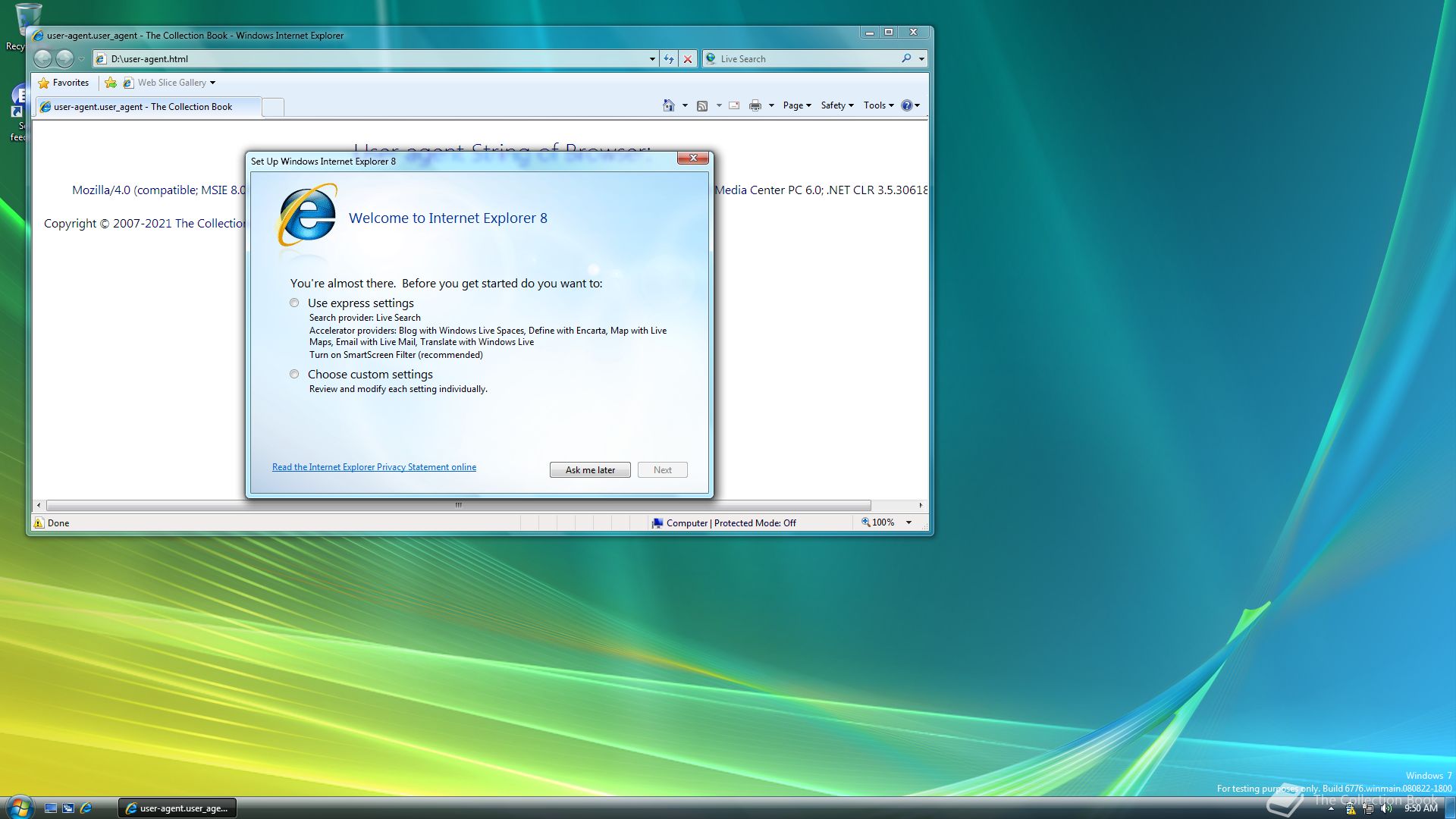Show hidden tray icons arrow
This screenshot has height=819, width=1456.
click(x=1331, y=809)
